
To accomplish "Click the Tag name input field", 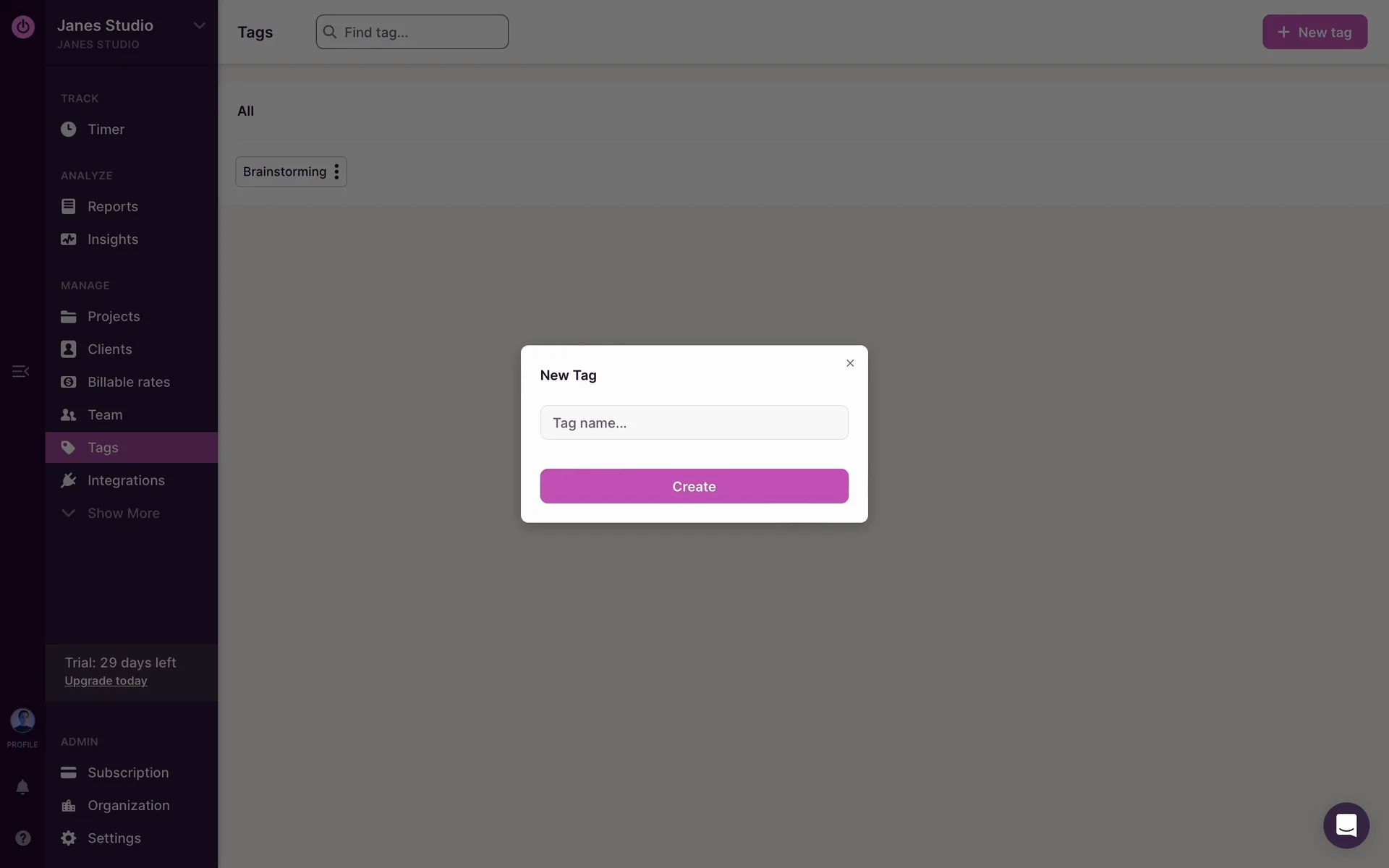I will (x=694, y=422).
